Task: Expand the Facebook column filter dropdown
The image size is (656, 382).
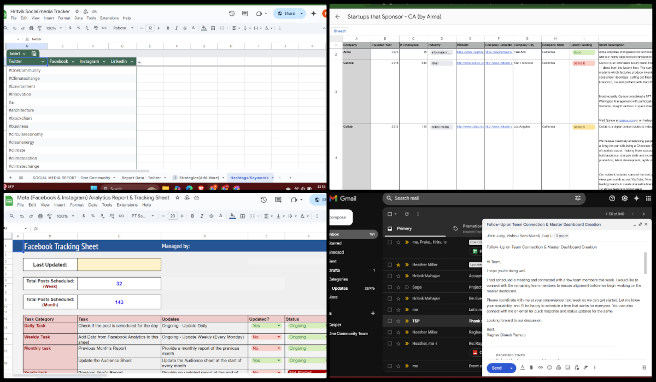Action: [73, 62]
